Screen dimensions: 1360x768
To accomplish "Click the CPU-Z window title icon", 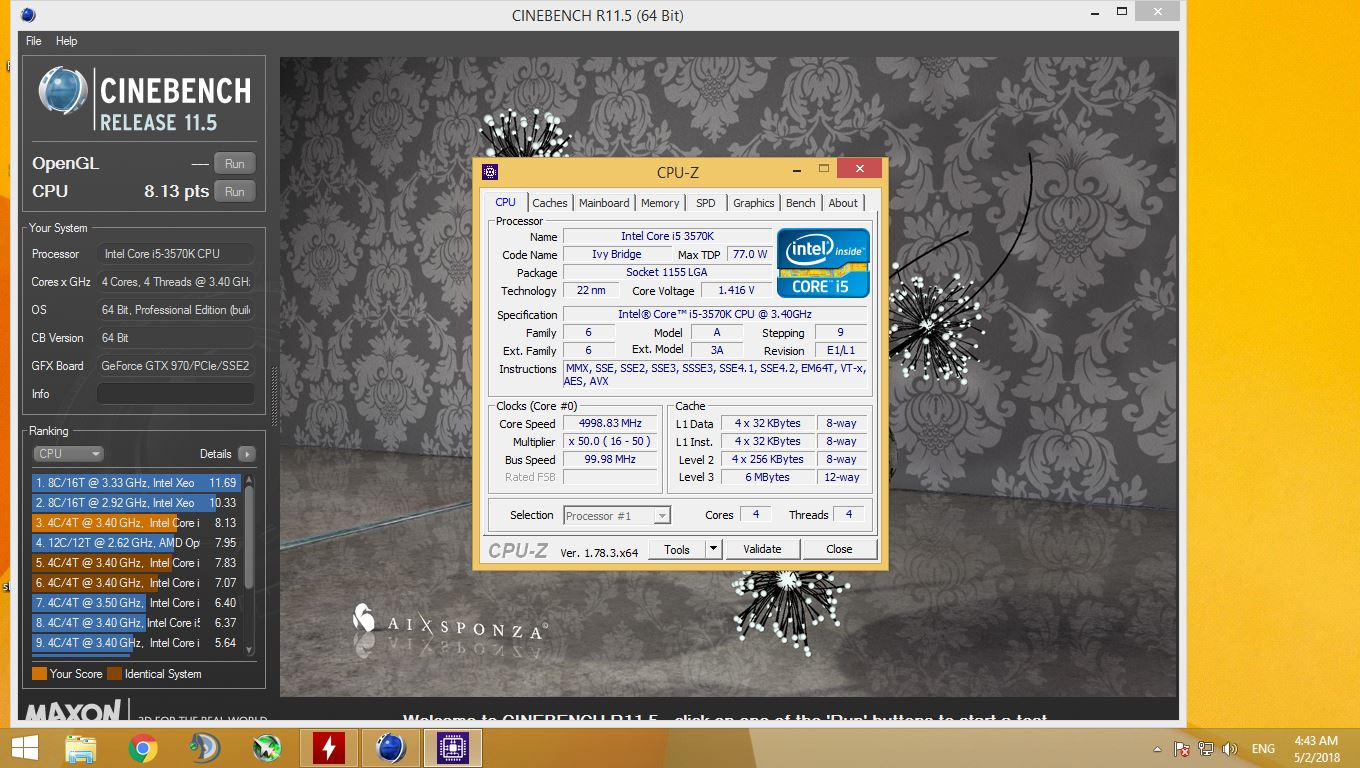I will pos(489,172).
